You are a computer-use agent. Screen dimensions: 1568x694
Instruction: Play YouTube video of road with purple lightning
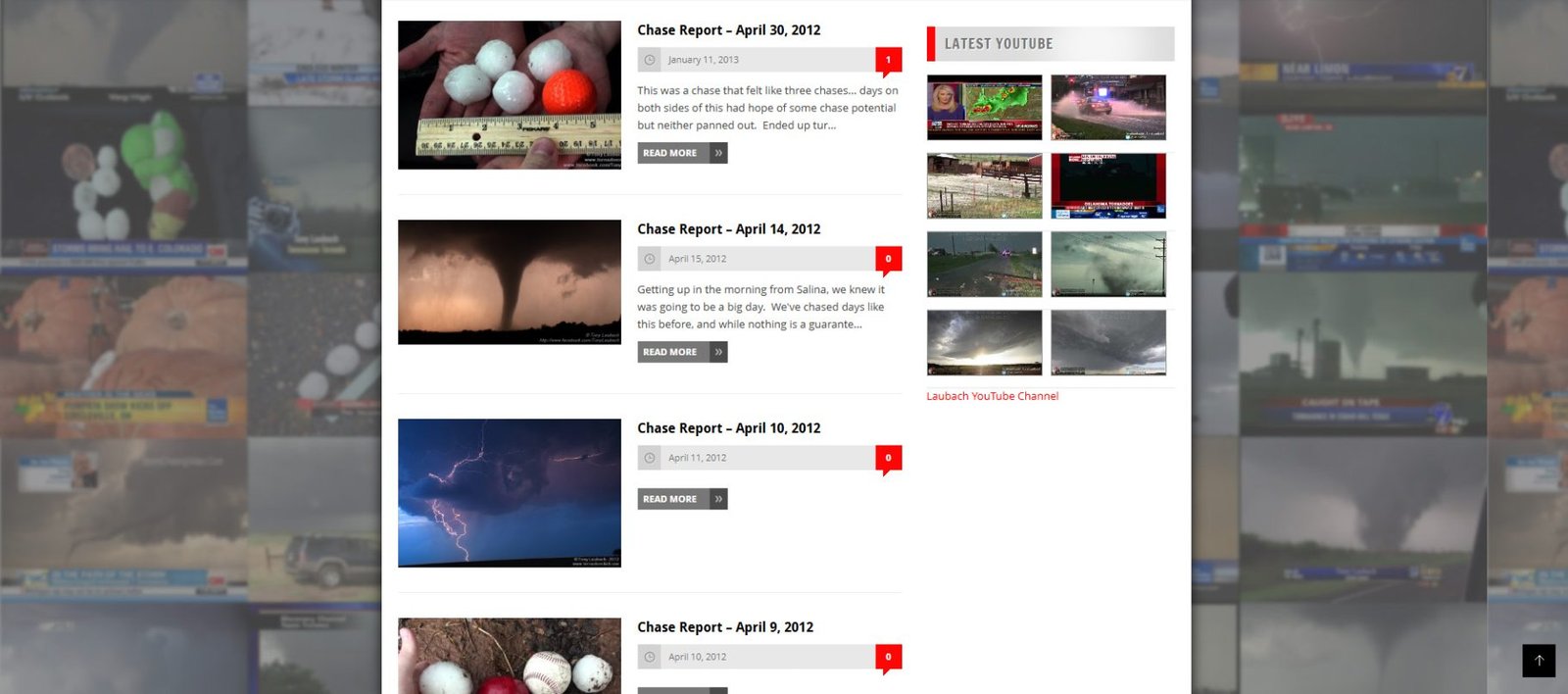point(985,265)
